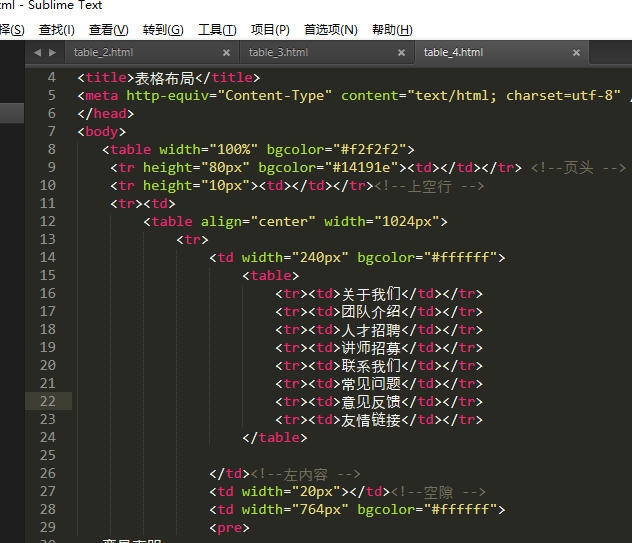The width and height of the screenshot is (632, 543).
Task: Click the 意见反馈 cell text
Action: [x=371, y=402]
